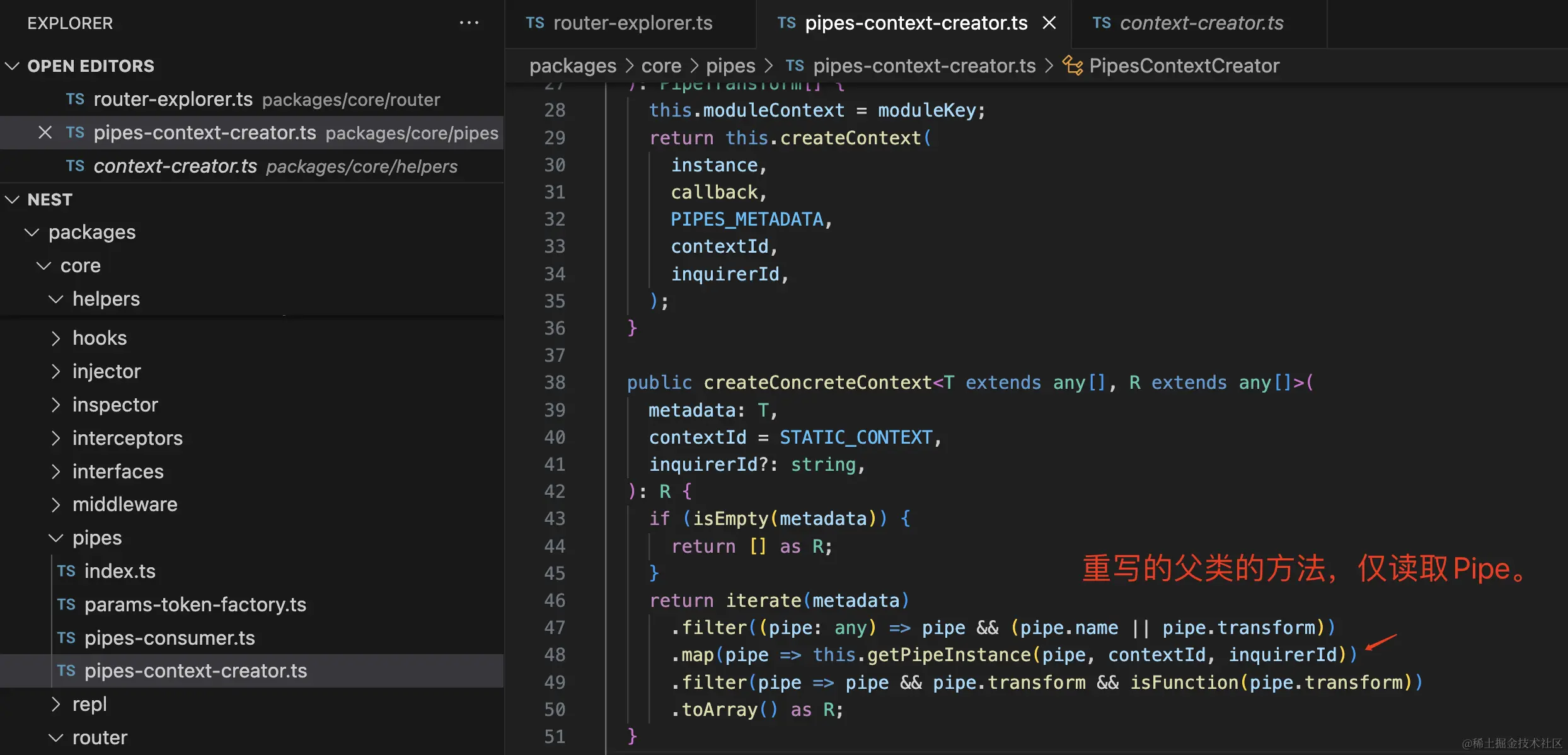The width and height of the screenshot is (1568, 755).
Task: Click pipes breadcrumb segment
Action: pyautogui.click(x=730, y=66)
